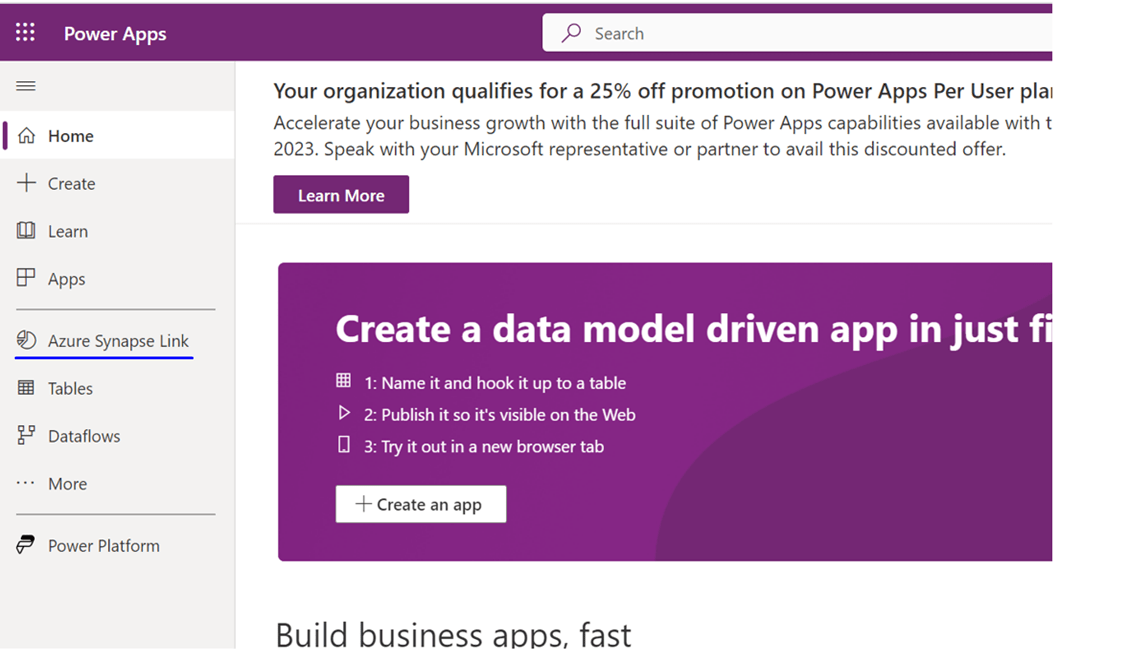Open the app launcher waffle icon
Viewport: 1129px width, 662px height.
click(x=25, y=33)
